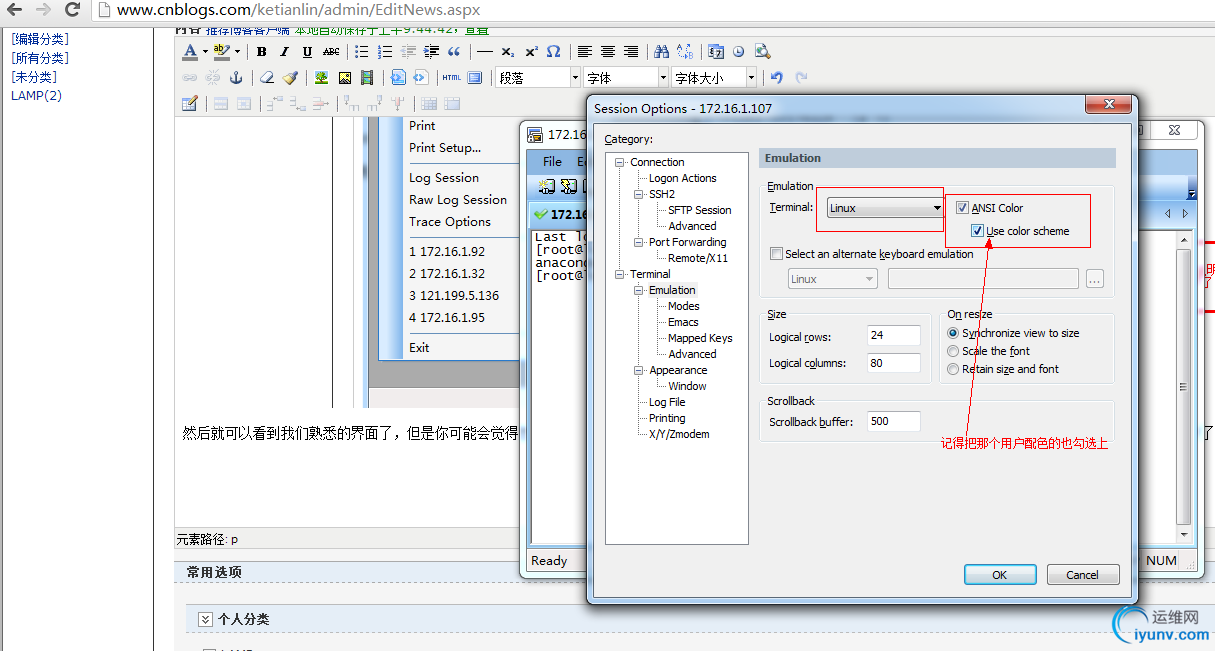Collapse the Appearance tree node

click(639, 370)
